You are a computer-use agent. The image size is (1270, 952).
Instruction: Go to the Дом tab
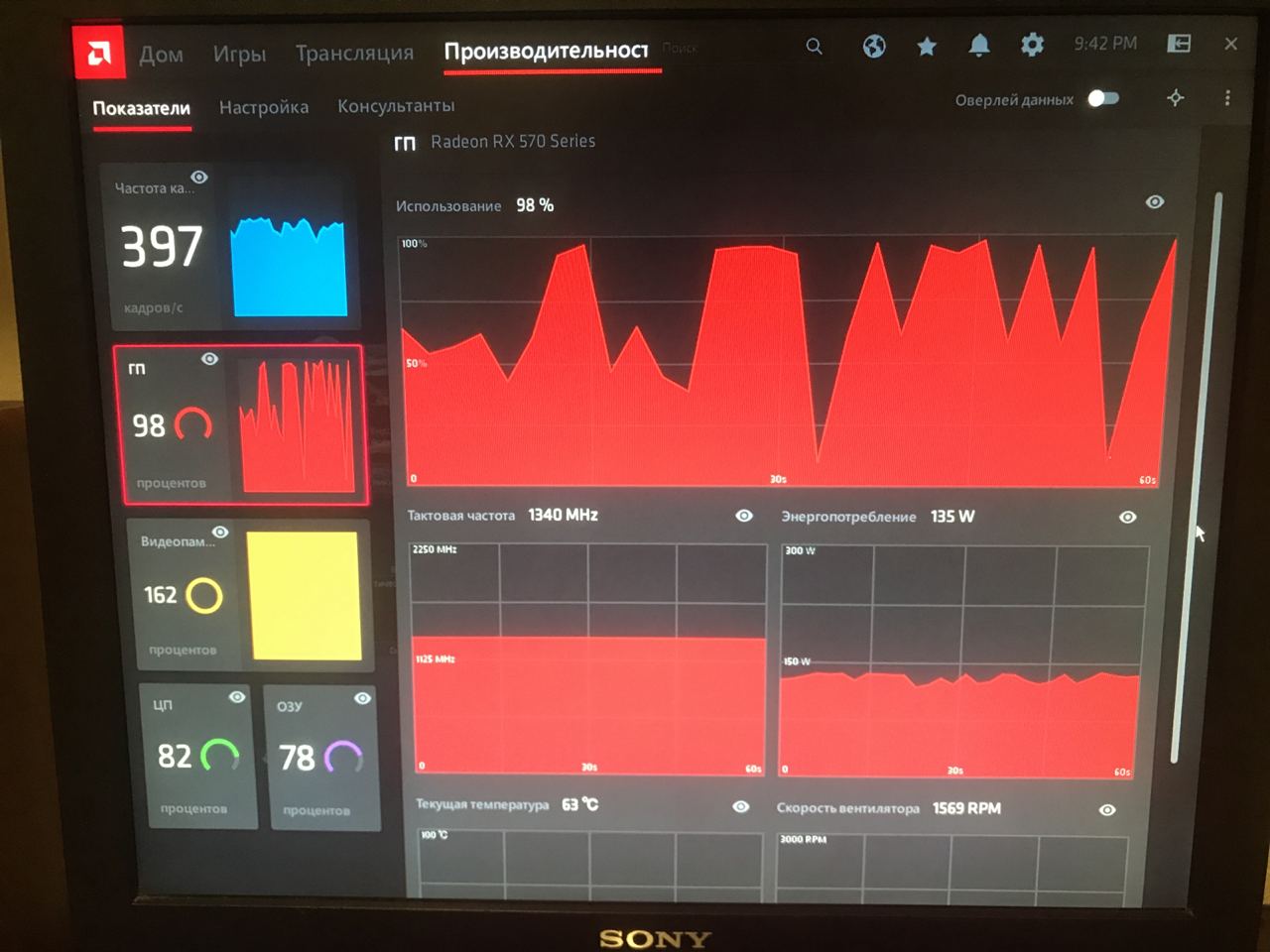(x=161, y=54)
